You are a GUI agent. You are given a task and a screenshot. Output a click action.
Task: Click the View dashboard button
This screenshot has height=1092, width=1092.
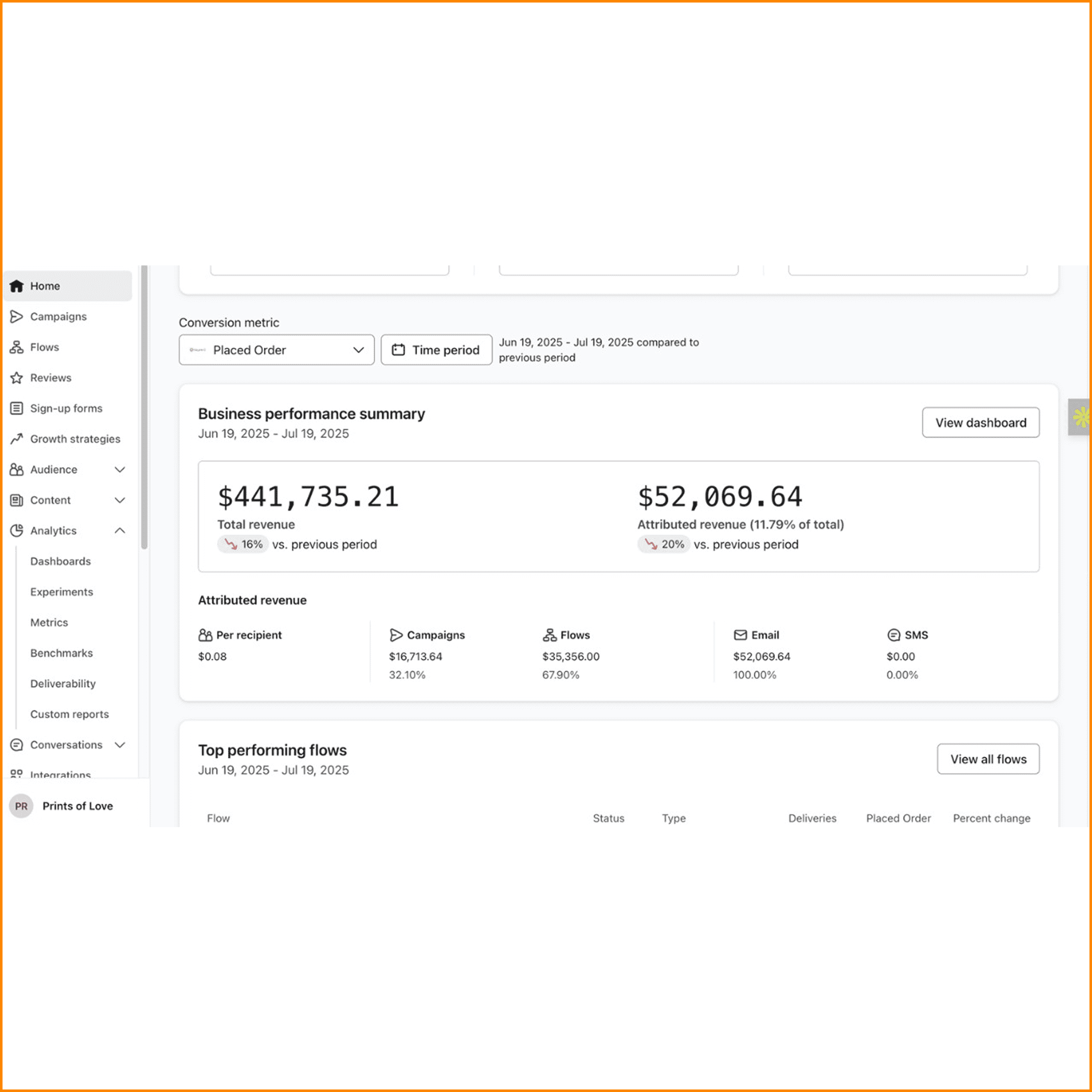tap(980, 422)
